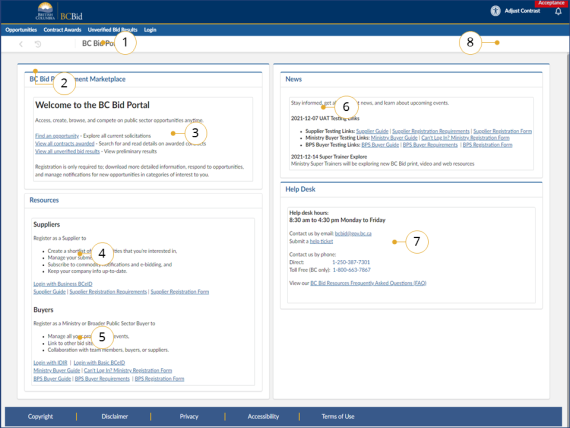Click the Acceptance environment banner
The height and width of the screenshot is (428, 570).
(x=551, y=3)
